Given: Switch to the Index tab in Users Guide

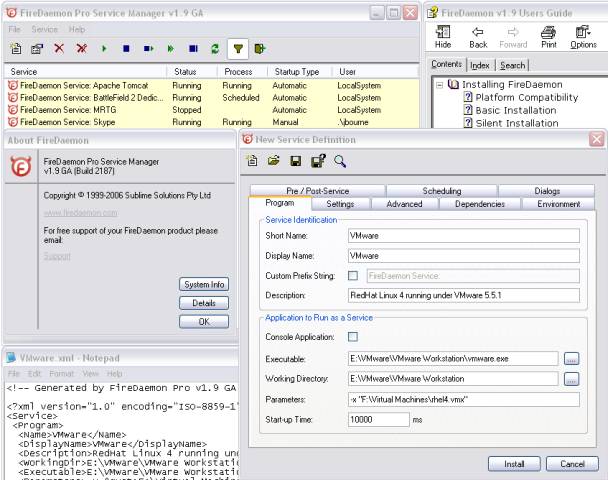Looking at the screenshot, I should point(480,65).
